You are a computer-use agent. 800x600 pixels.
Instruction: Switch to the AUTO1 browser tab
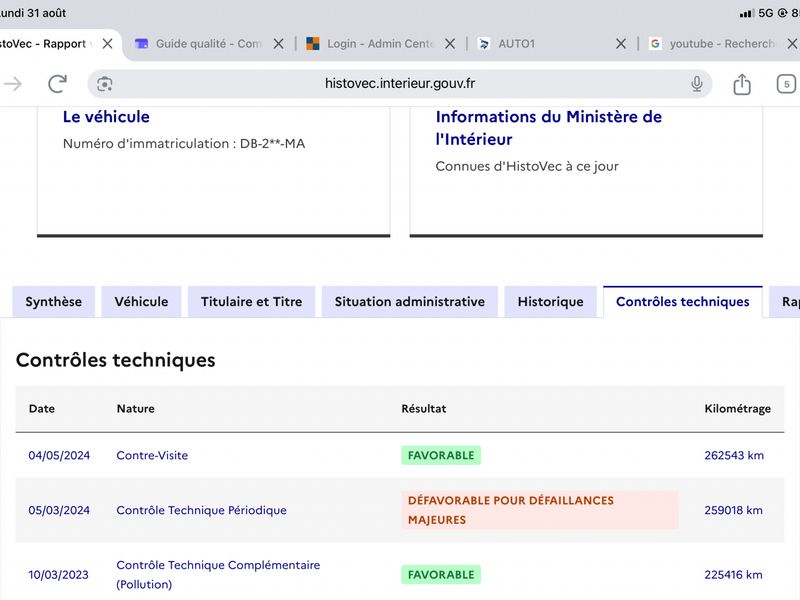(x=543, y=44)
